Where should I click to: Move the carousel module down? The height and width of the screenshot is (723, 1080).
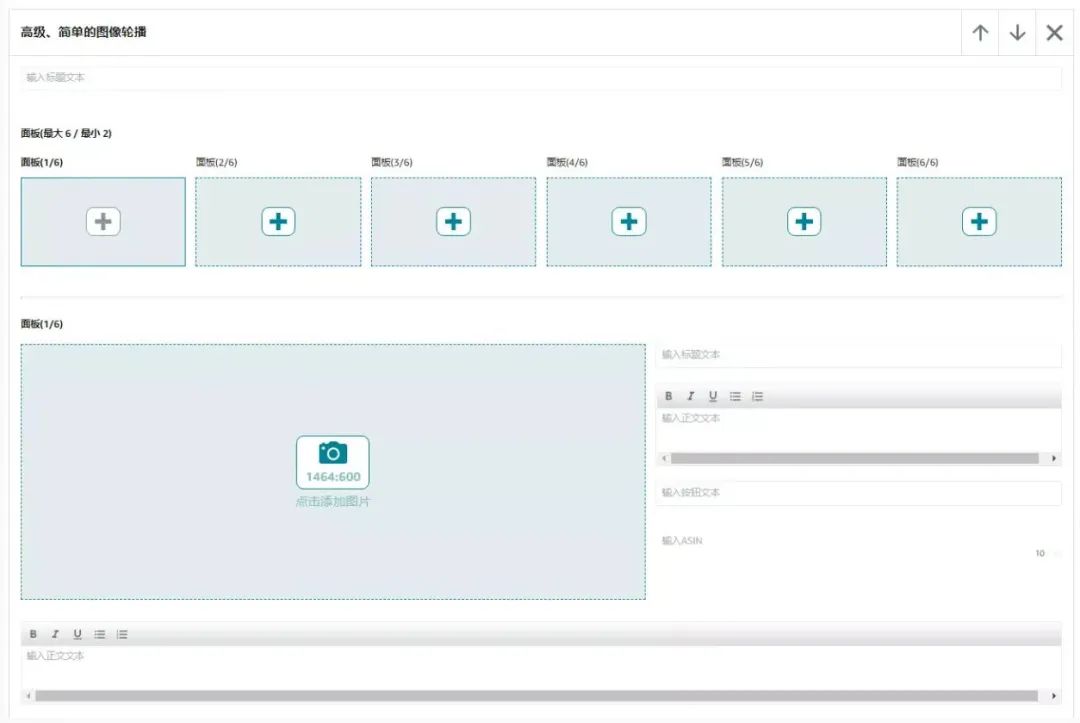[1017, 32]
